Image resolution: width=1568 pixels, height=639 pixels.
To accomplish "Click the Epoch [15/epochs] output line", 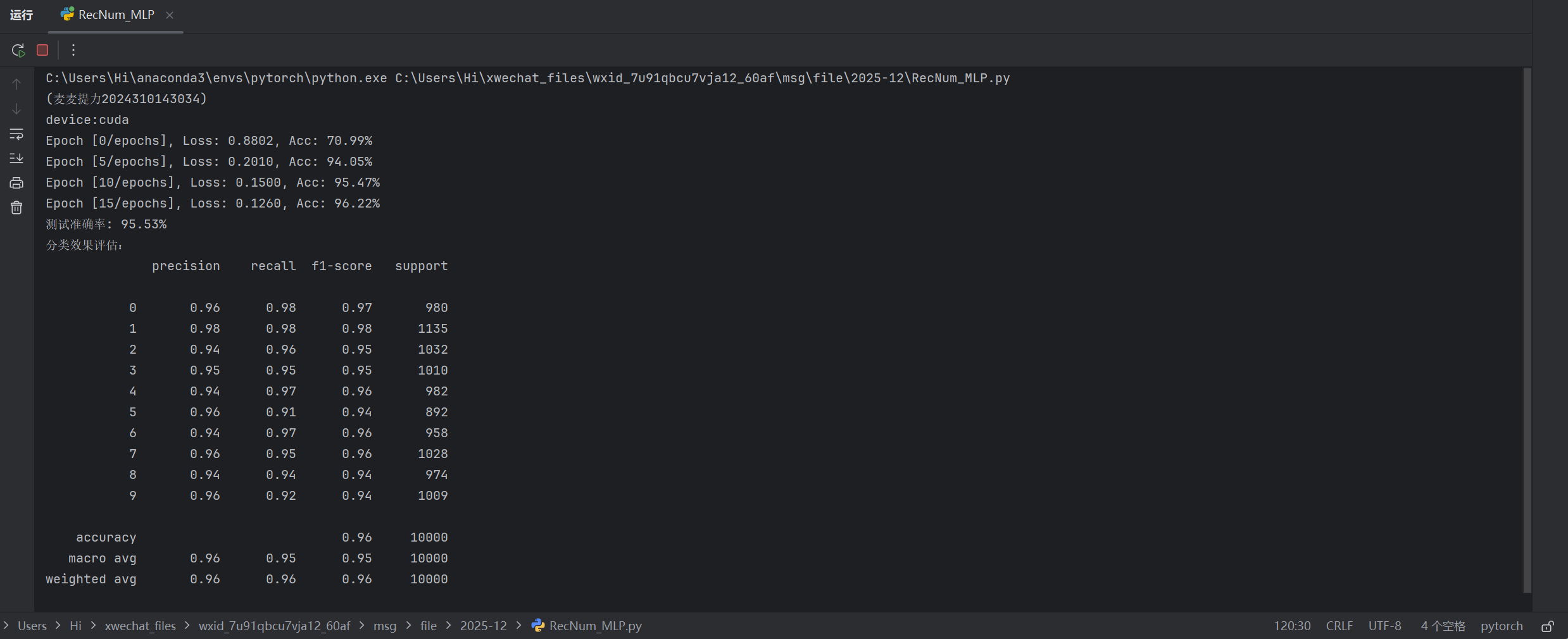I will pyautogui.click(x=213, y=204).
